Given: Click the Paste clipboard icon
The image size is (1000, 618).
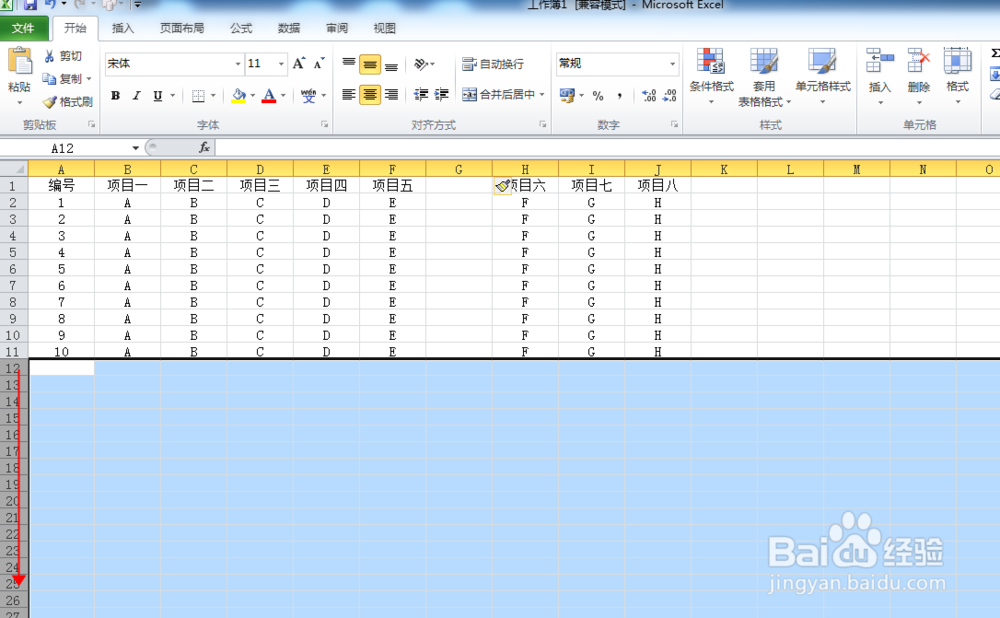Looking at the screenshot, I should coord(20,62).
